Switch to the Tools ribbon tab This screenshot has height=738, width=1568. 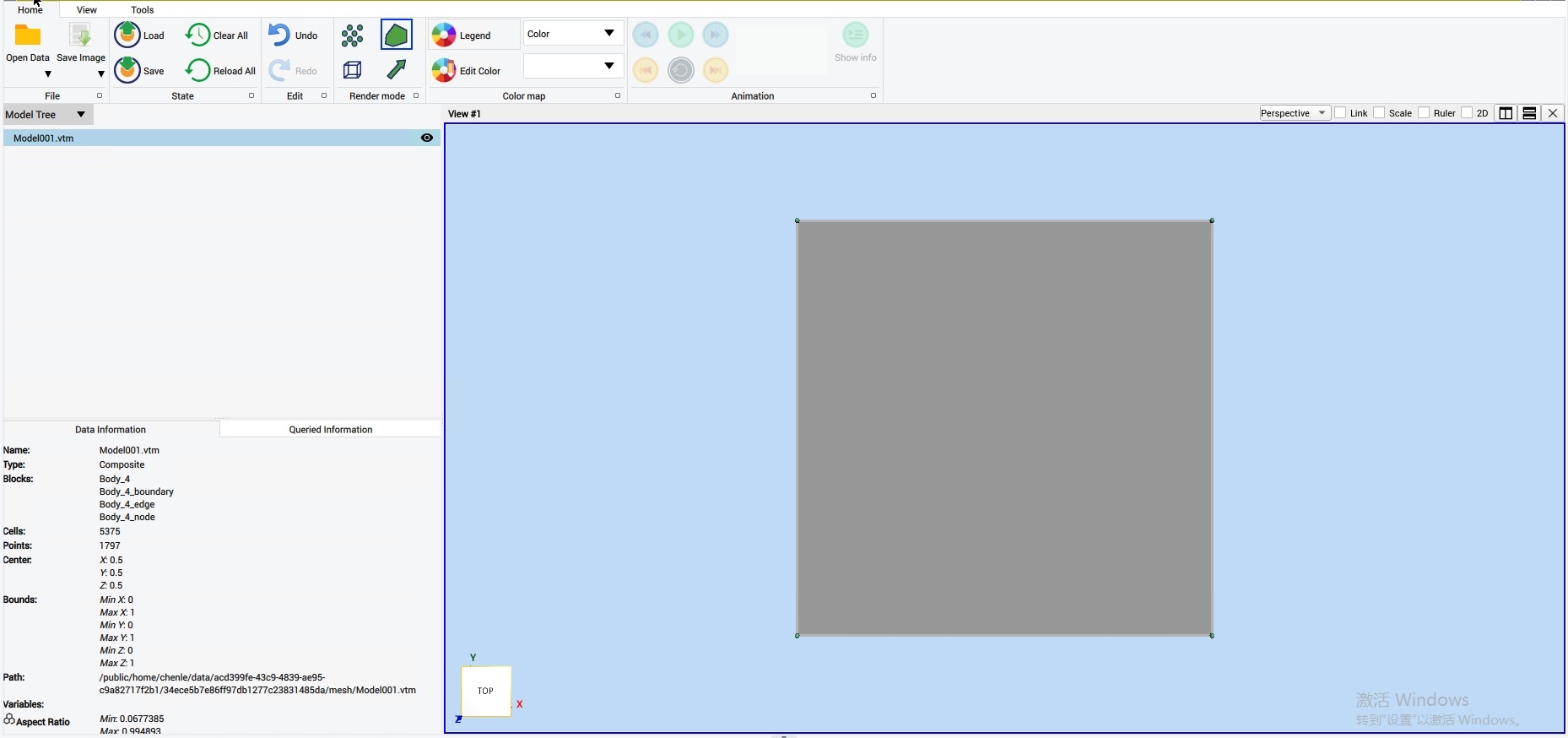(143, 10)
